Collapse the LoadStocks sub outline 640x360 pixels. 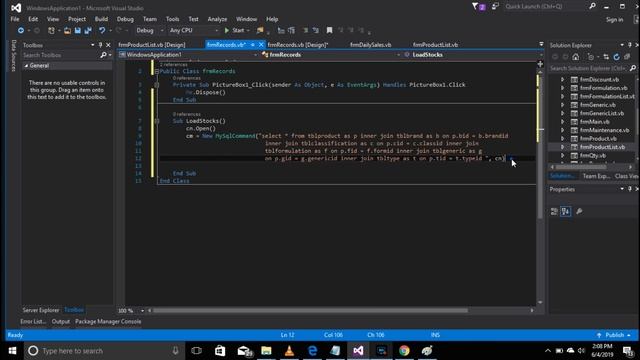coord(157,121)
